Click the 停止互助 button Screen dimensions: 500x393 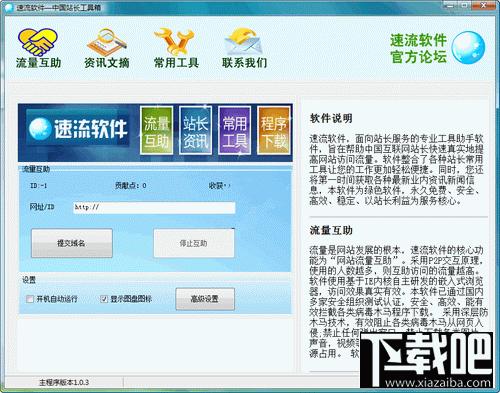coord(194,243)
